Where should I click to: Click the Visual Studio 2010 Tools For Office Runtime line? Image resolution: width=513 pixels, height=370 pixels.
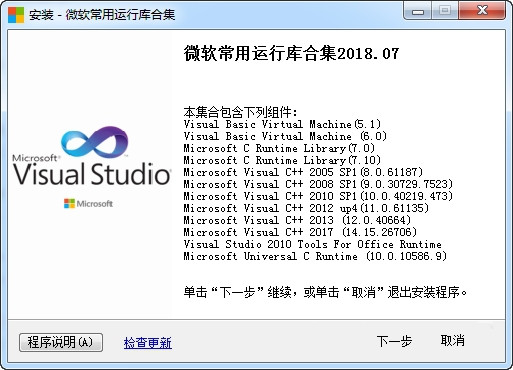point(313,244)
